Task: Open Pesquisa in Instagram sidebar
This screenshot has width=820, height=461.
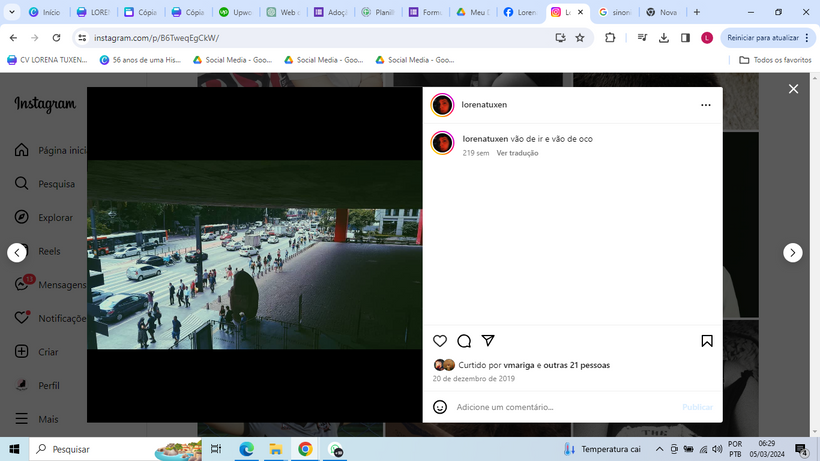Action: [45, 184]
